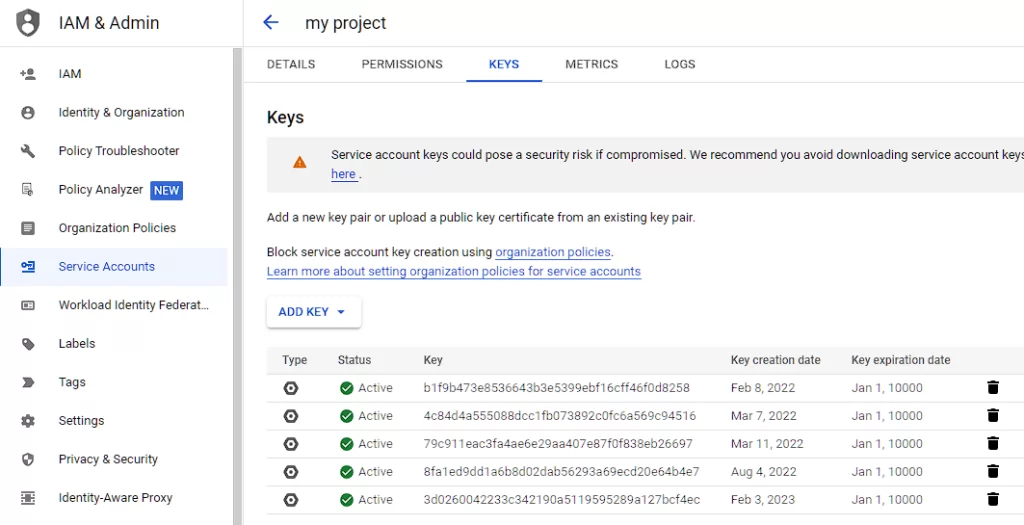The image size is (1024, 525).
Task: Follow the 'organization policies' link
Action: click(x=552, y=252)
